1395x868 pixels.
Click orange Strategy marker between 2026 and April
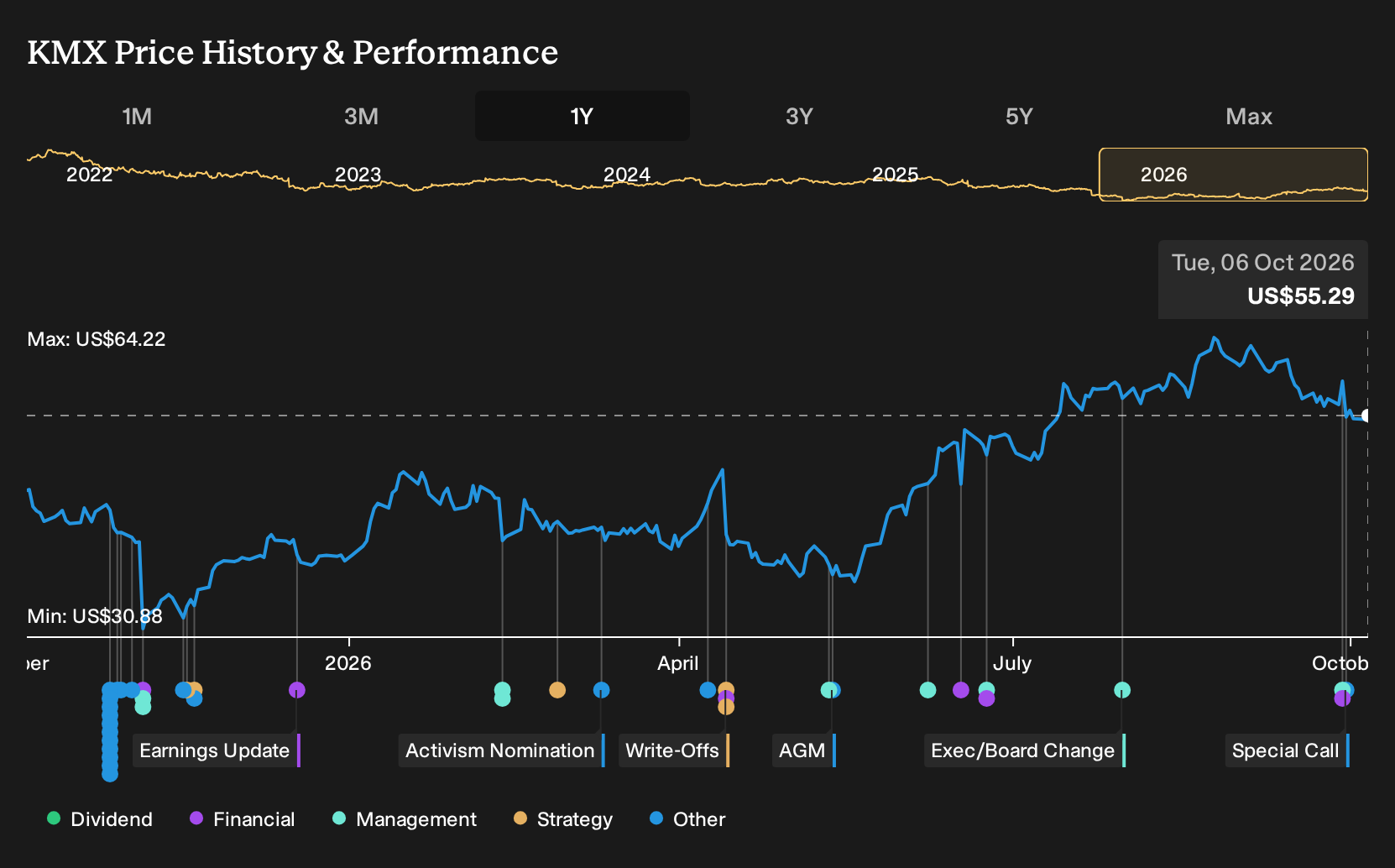click(557, 690)
